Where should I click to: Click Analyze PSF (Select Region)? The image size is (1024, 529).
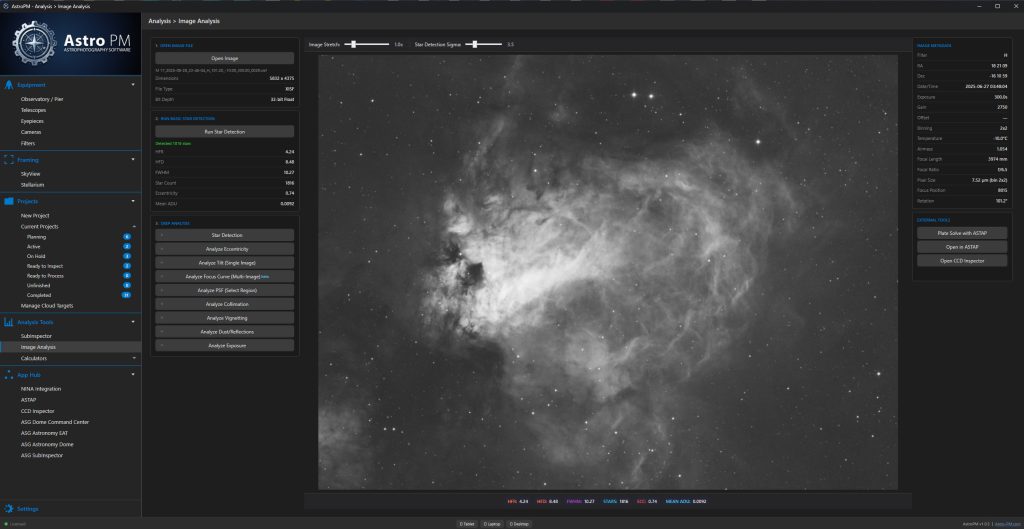click(x=225, y=291)
